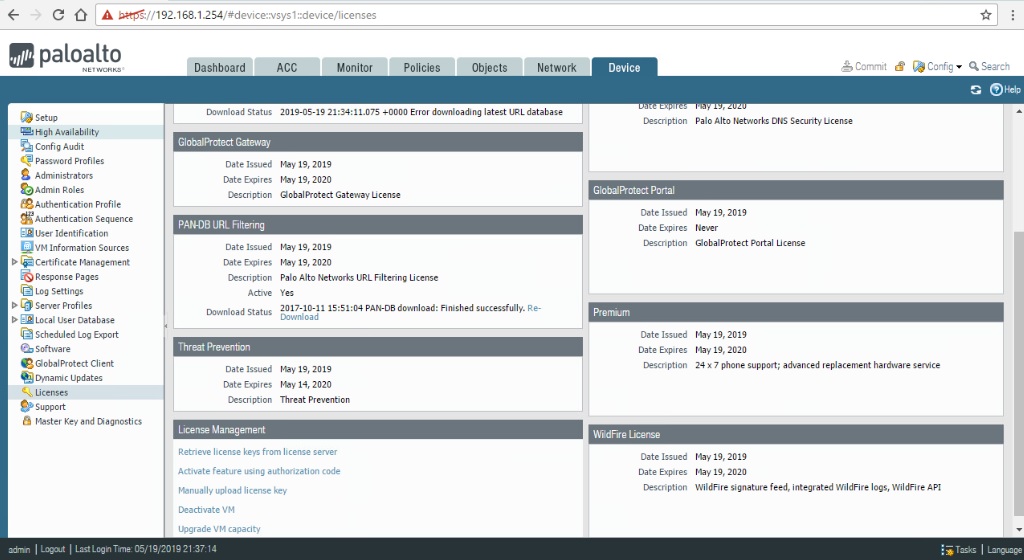
Task: Bookmark page with the star icon
Action: 985,15
